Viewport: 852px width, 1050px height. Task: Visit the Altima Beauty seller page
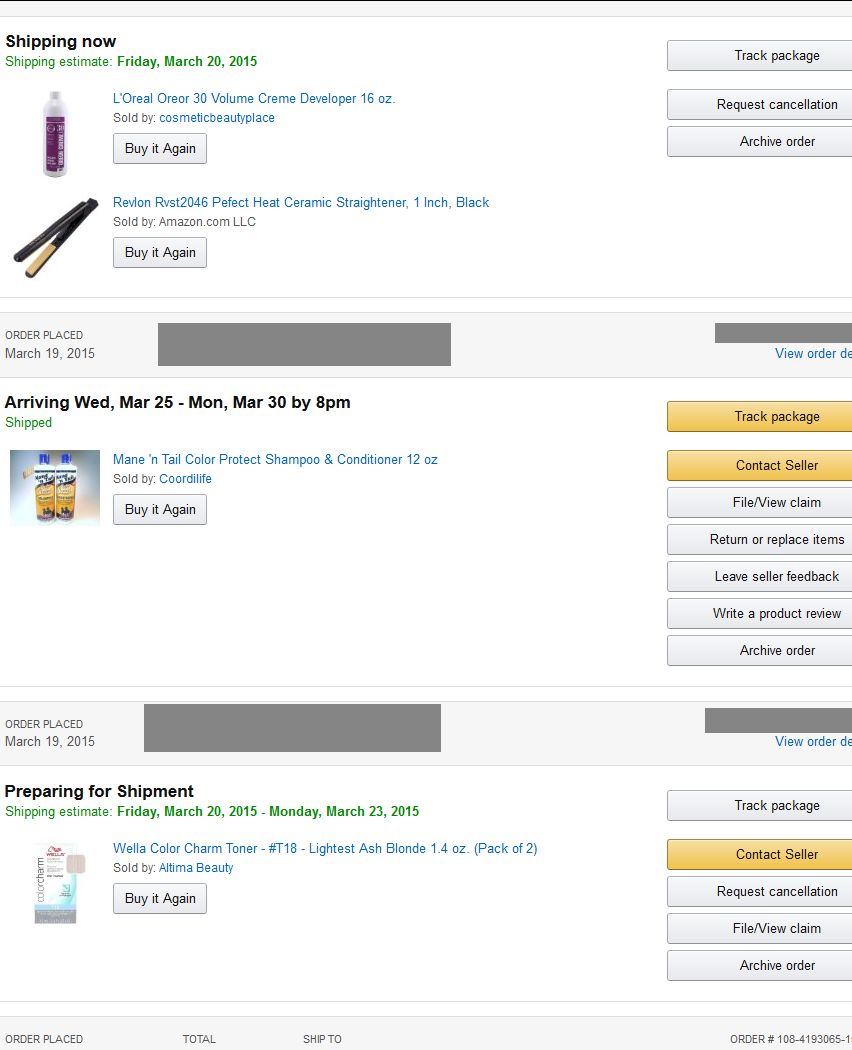coord(196,868)
